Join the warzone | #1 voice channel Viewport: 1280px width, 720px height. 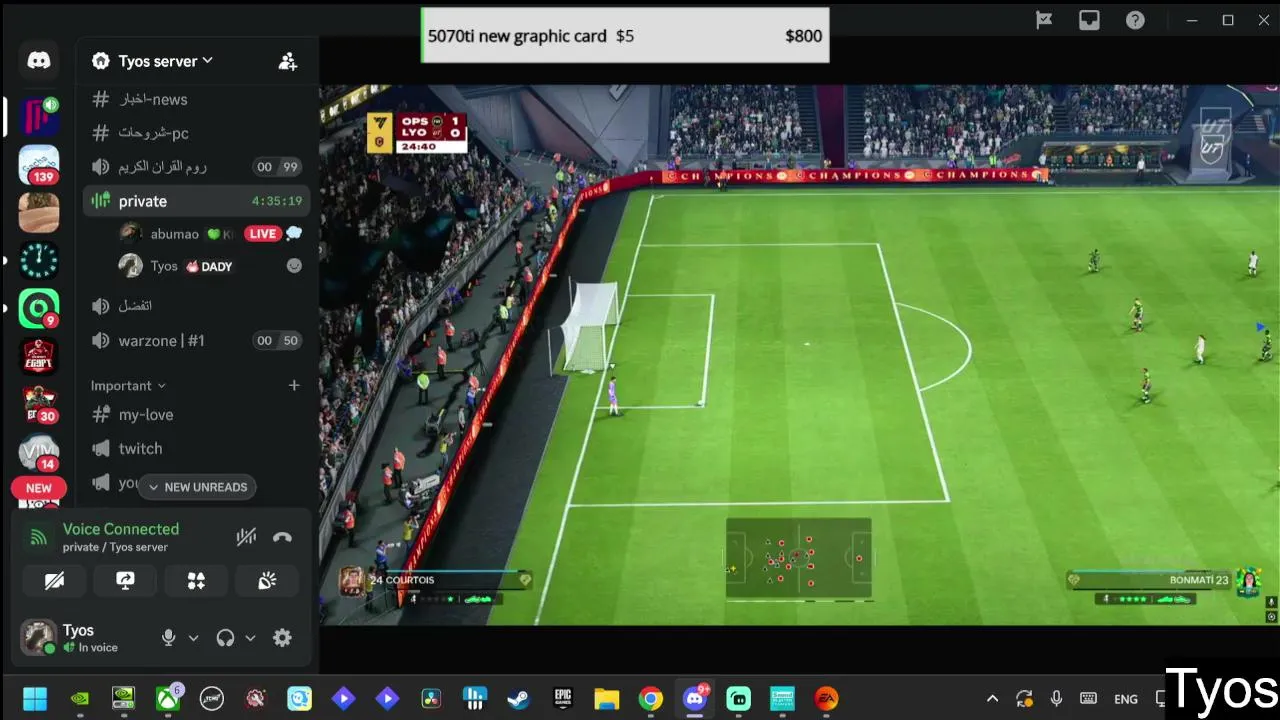195,340
